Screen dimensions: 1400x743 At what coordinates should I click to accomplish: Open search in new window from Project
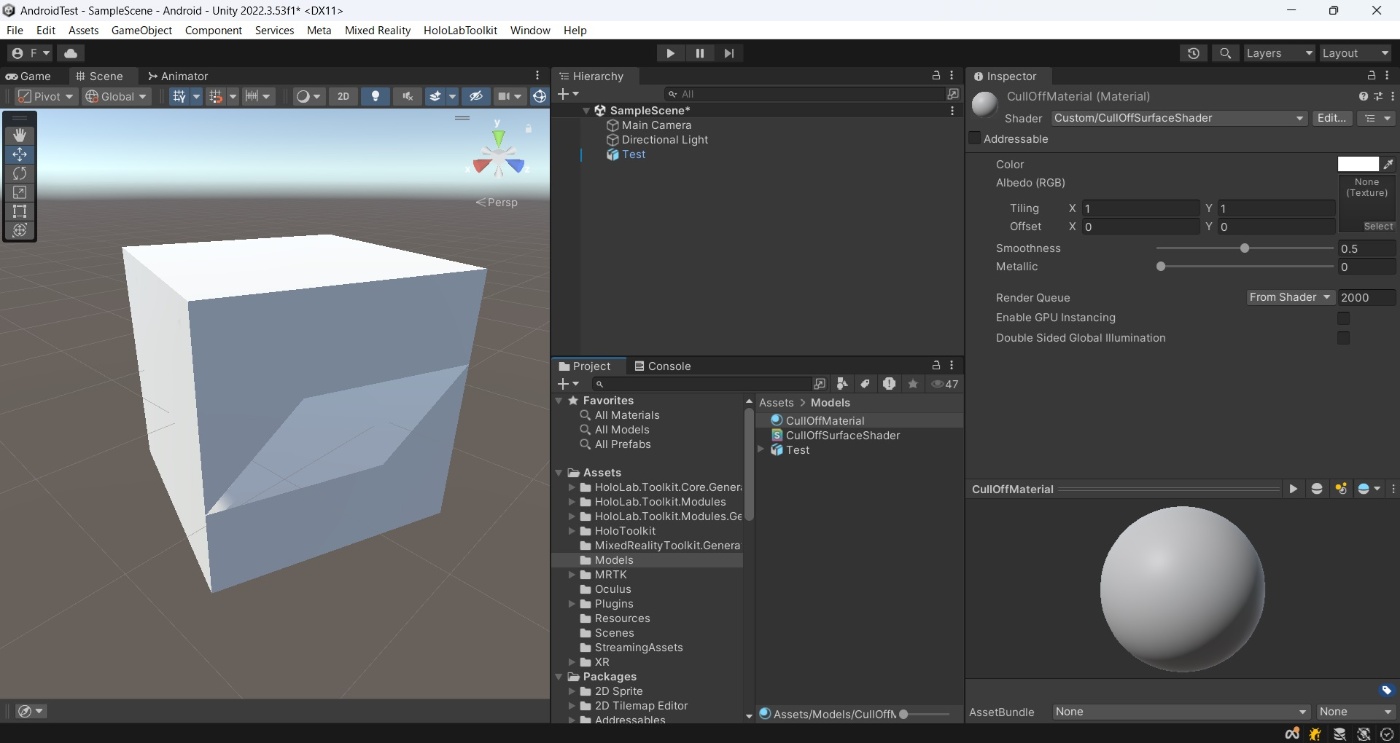(820, 384)
